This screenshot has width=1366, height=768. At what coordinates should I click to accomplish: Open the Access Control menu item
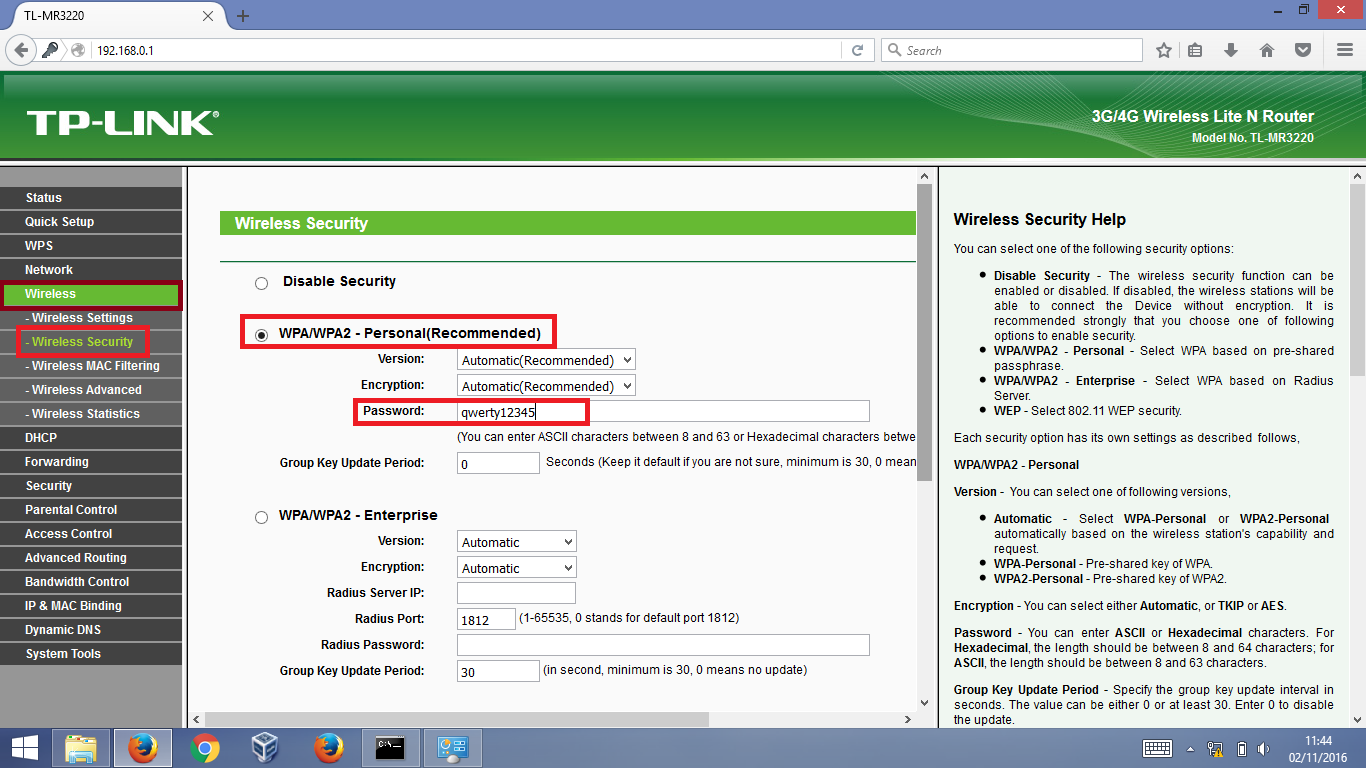pyautogui.click(x=91, y=534)
